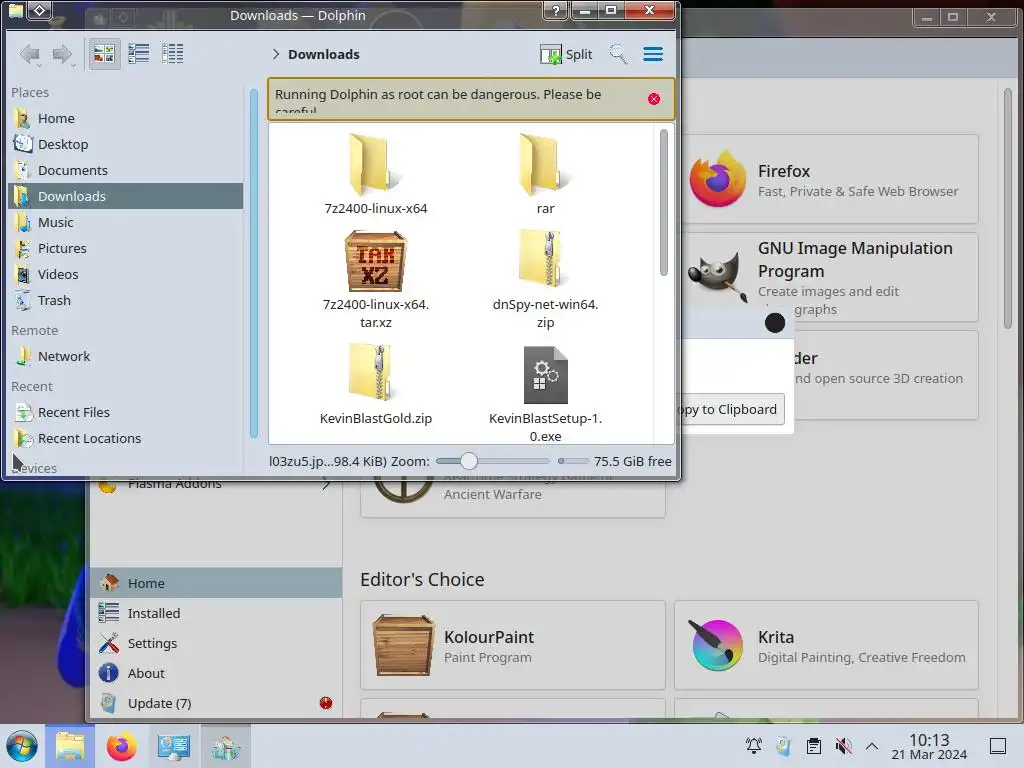Switch Dolphin to Details view mode
Image resolution: width=1024 pixels, height=768 pixels.
coord(172,54)
